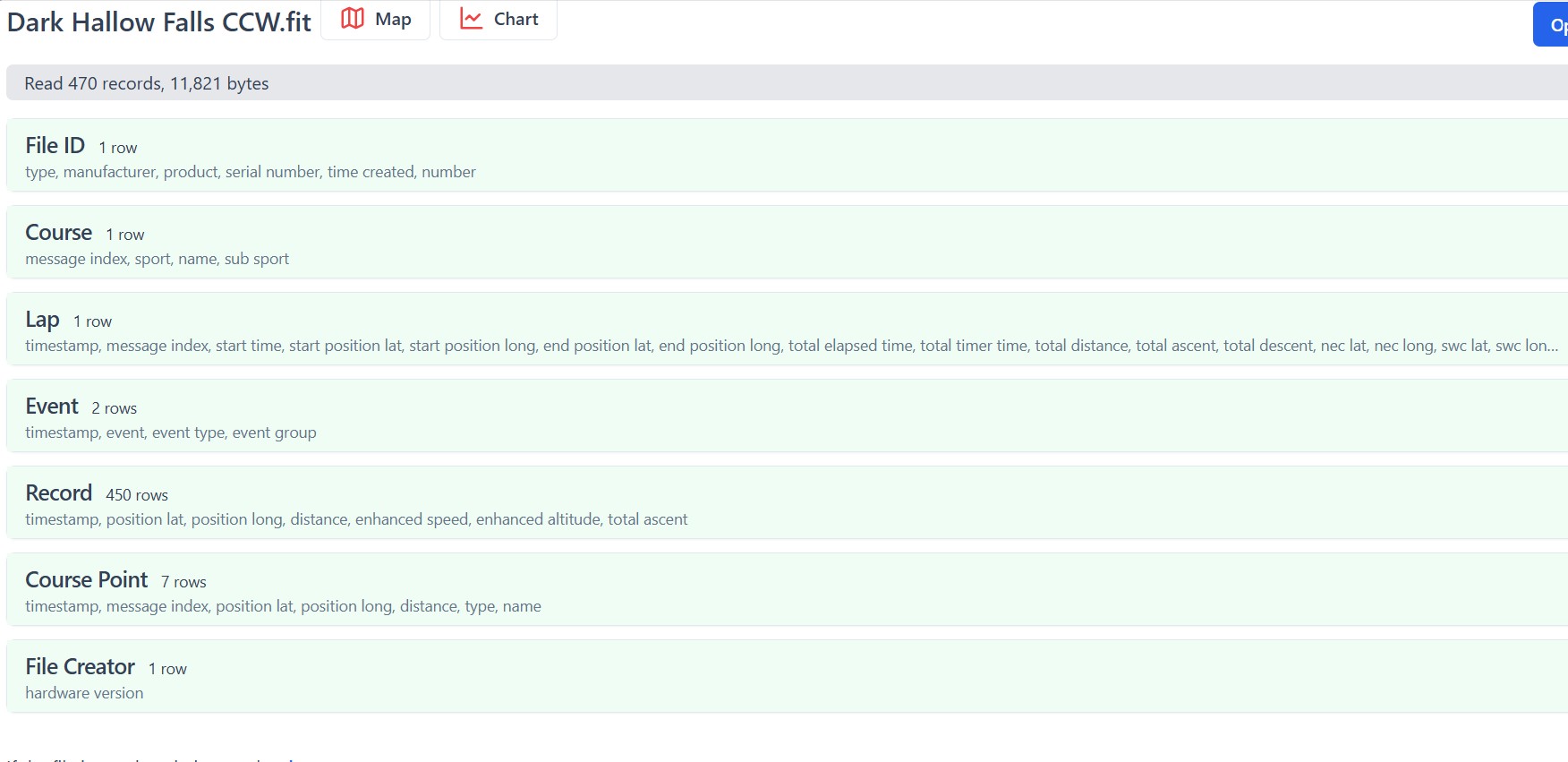Screen dimensions: 1568x762
Task: Click the File ID field list text
Action: click(251, 172)
